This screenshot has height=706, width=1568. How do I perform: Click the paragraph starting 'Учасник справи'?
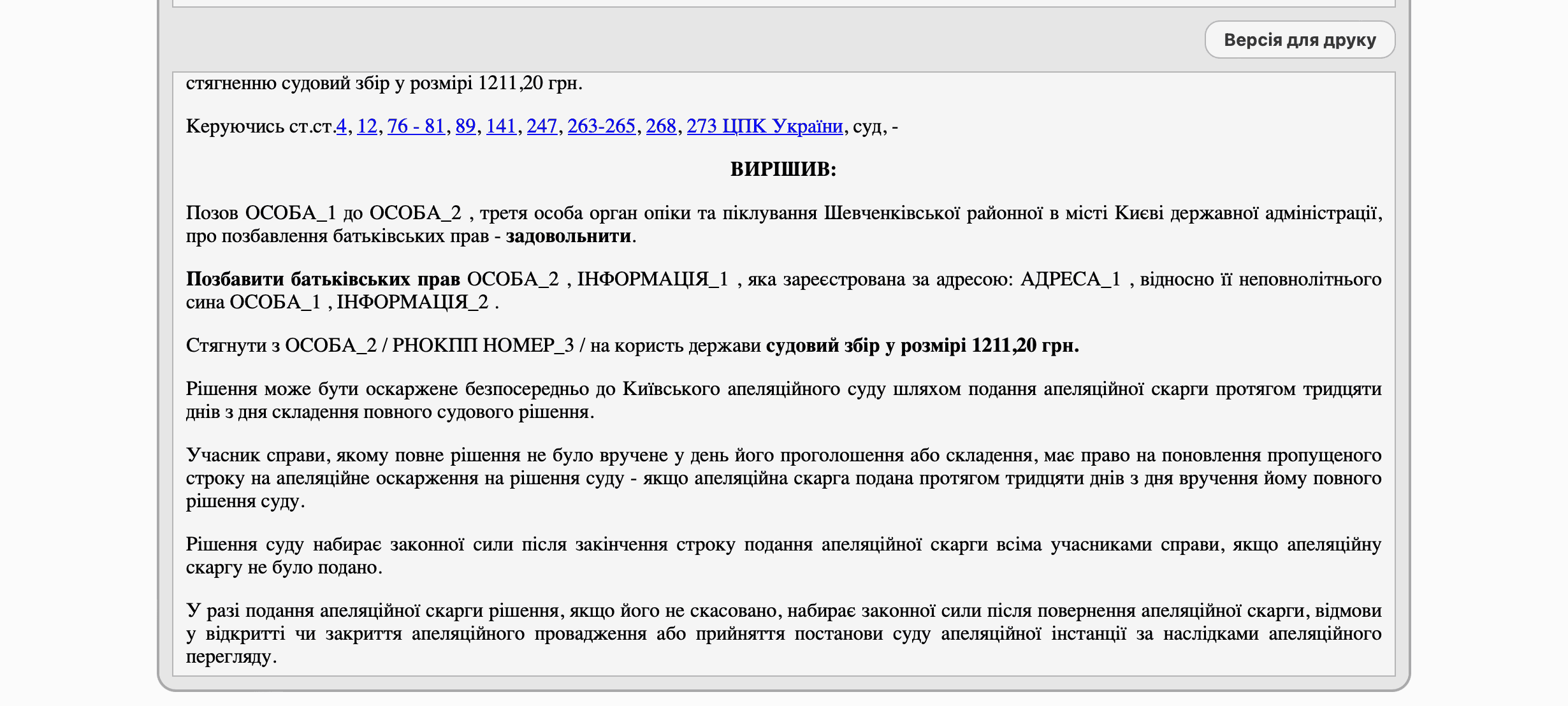point(784,478)
